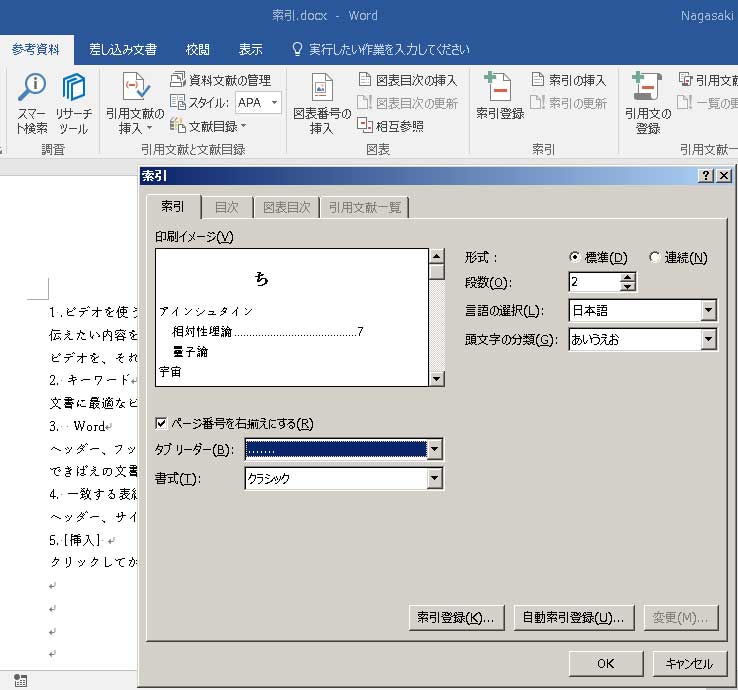
Task: Select the Run-in (連続) format radio button
Action: click(x=654, y=257)
